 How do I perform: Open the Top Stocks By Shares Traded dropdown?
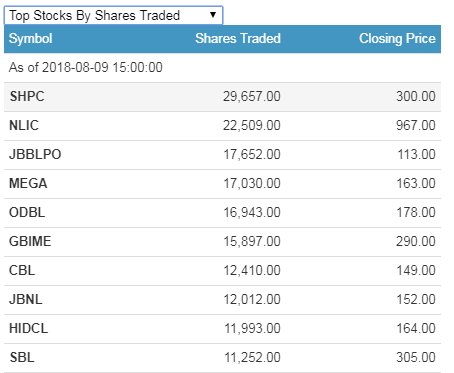tap(113, 15)
